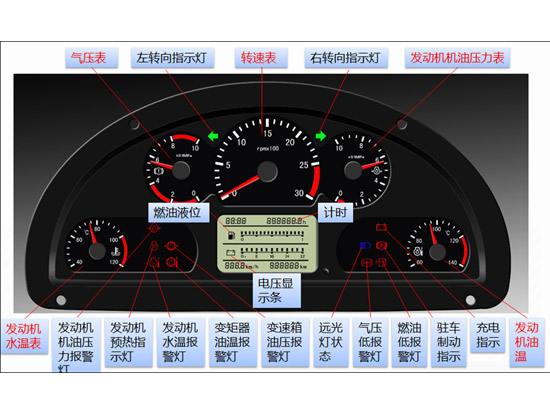Click the blue high beam indicator icon
This screenshot has width=550, height=413.
365,245
